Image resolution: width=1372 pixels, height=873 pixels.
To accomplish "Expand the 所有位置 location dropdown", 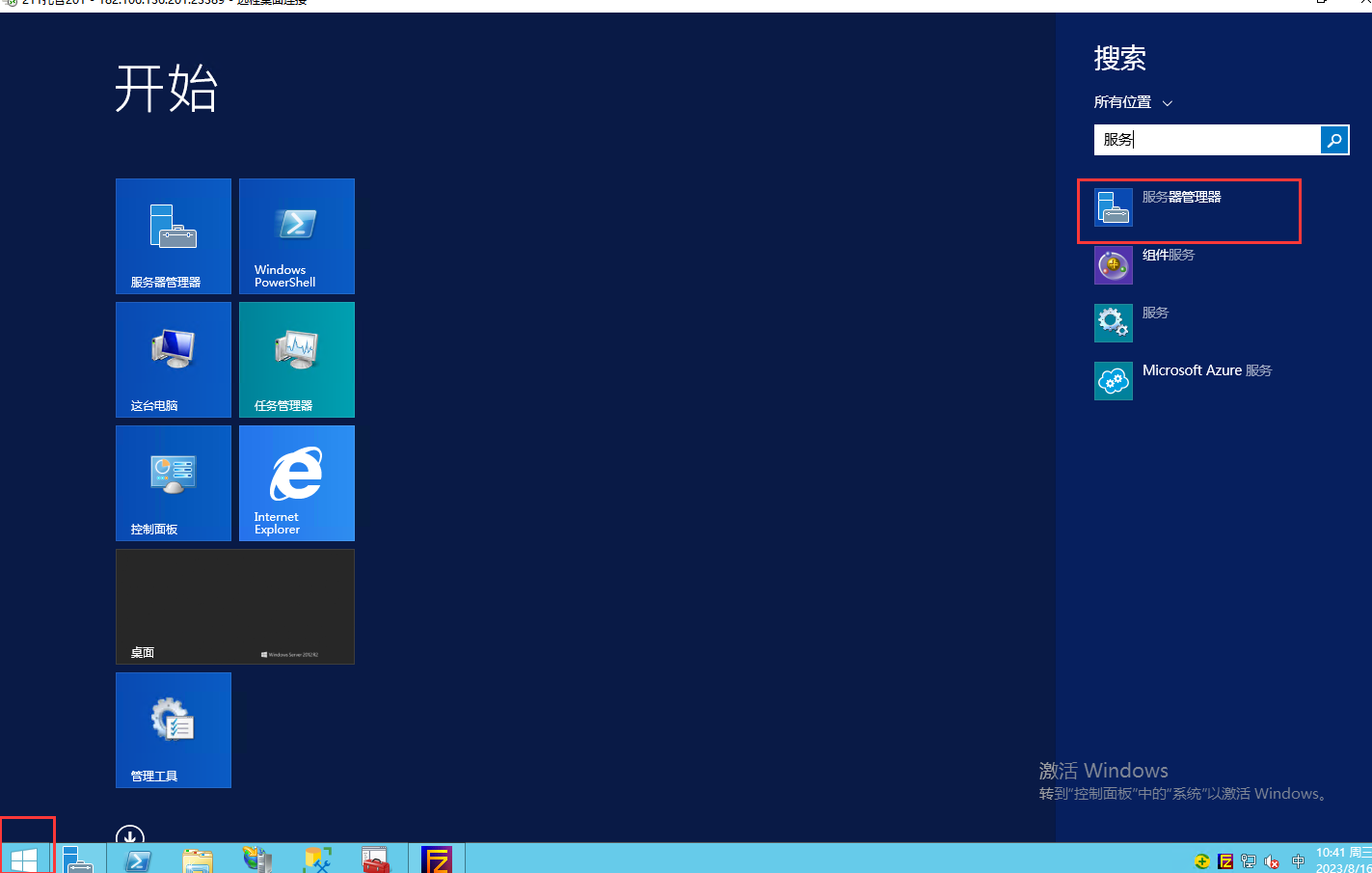I will point(1134,102).
